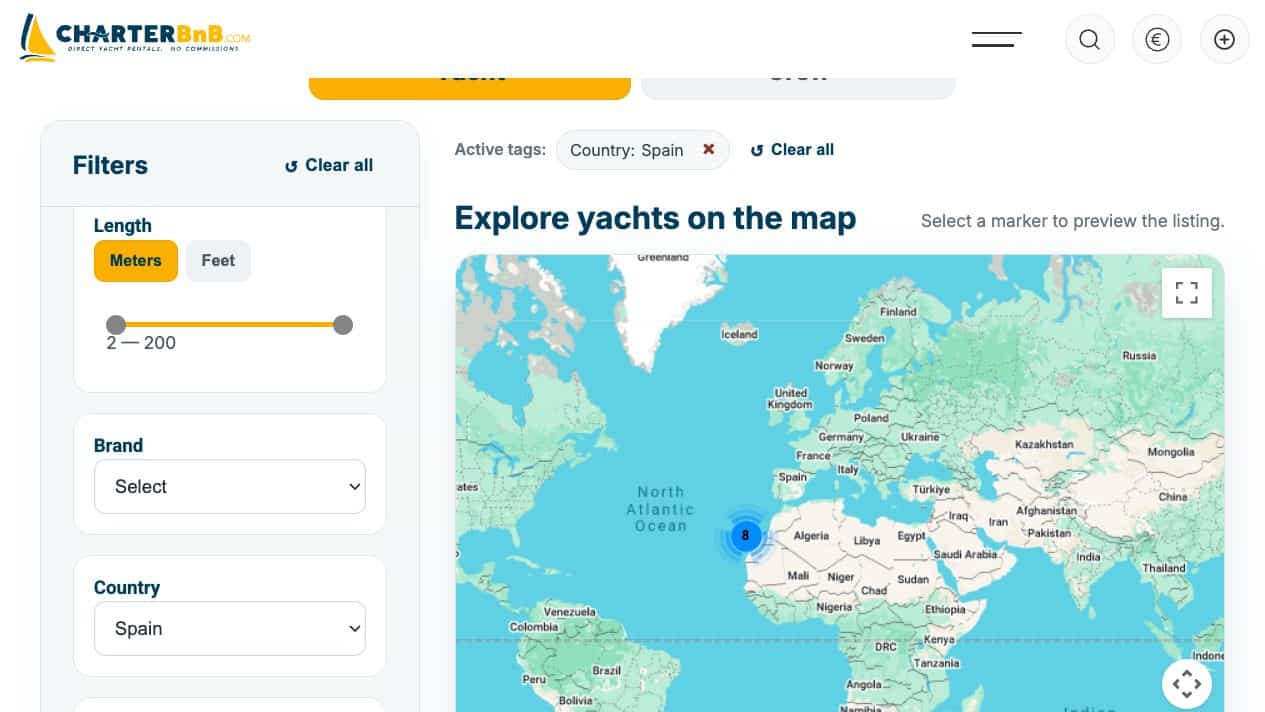Toggle map fullscreen view
Image resolution: width=1265 pixels, height=712 pixels.
tap(1187, 292)
